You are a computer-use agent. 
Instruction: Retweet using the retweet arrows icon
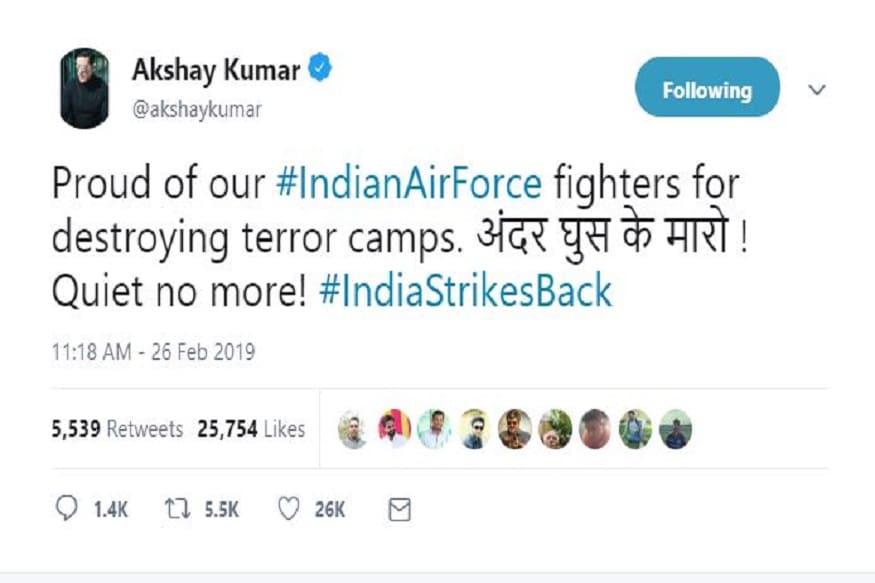[177, 509]
